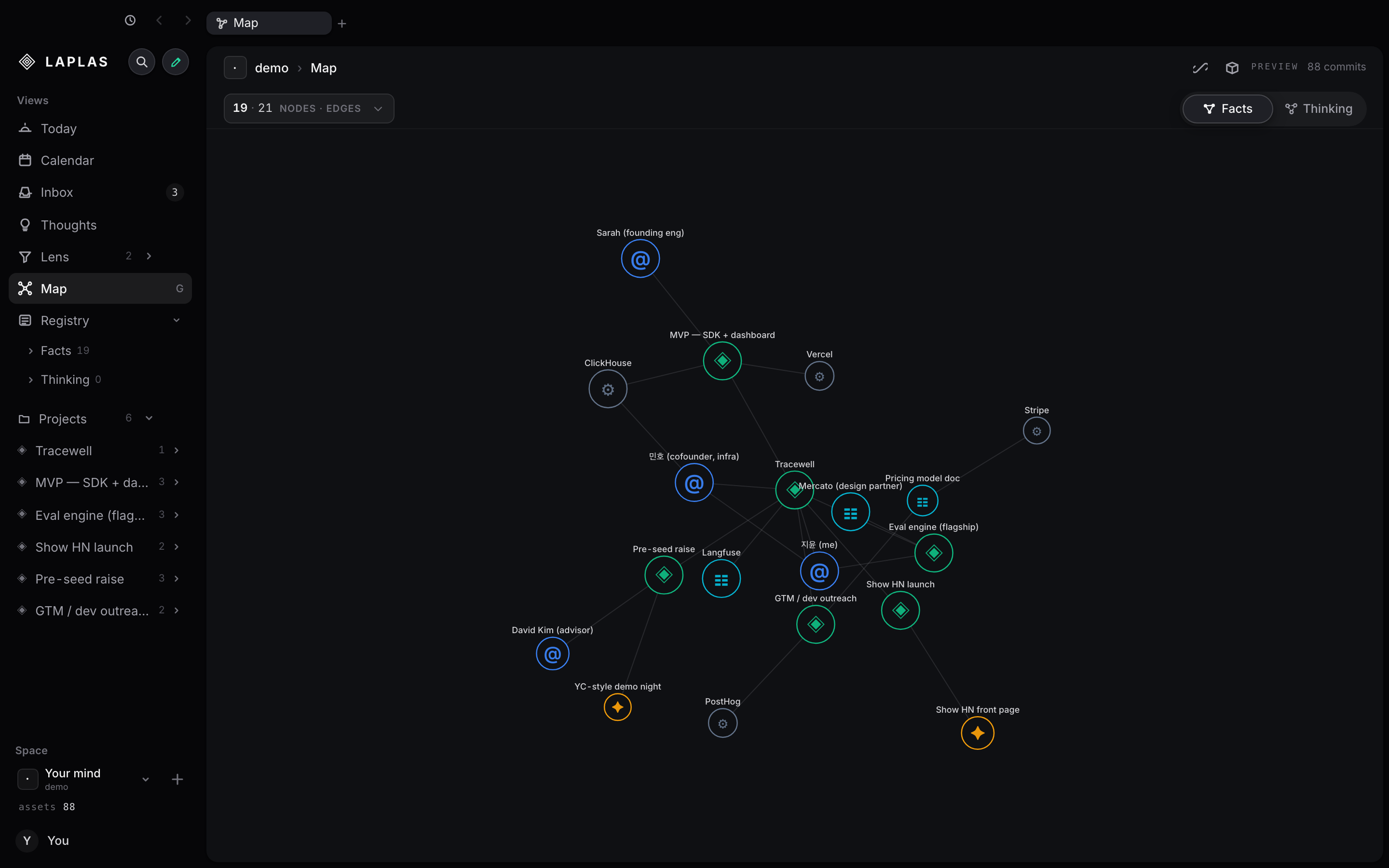The width and height of the screenshot is (1389, 868).
Task: Click the Inbox badge showing 3
Action: click(x=175, y=192)
